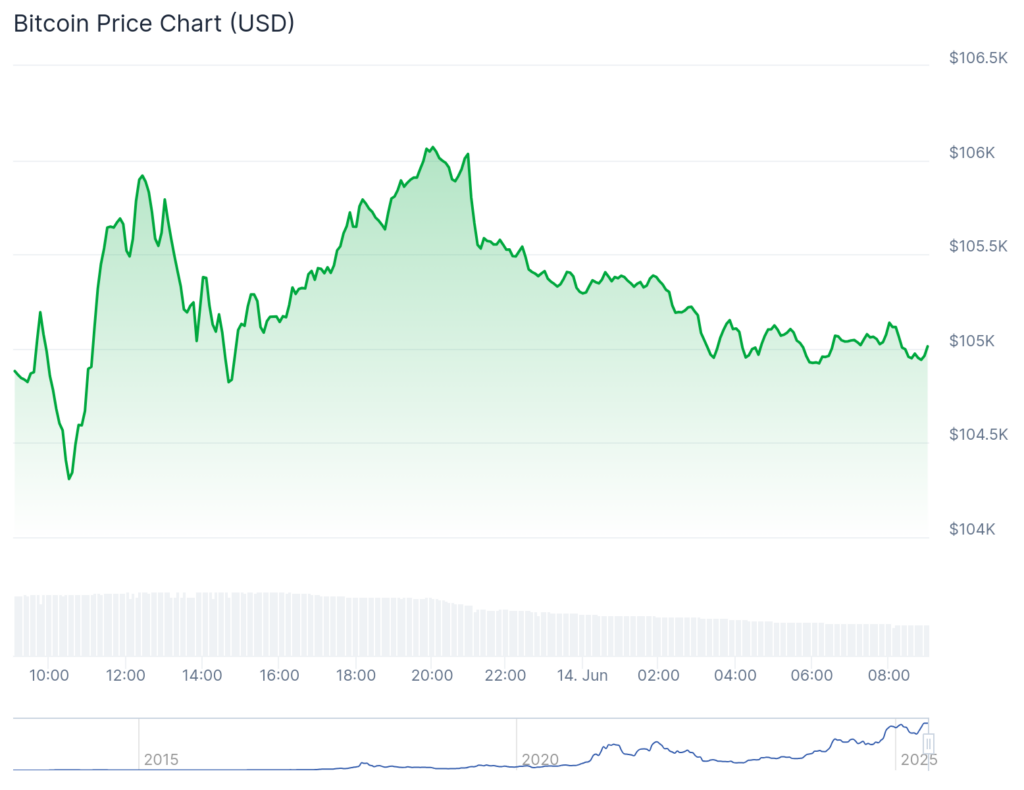Select the $105.5K axis label
This screenshot has width=1024, height=790.
pos(978,246)
